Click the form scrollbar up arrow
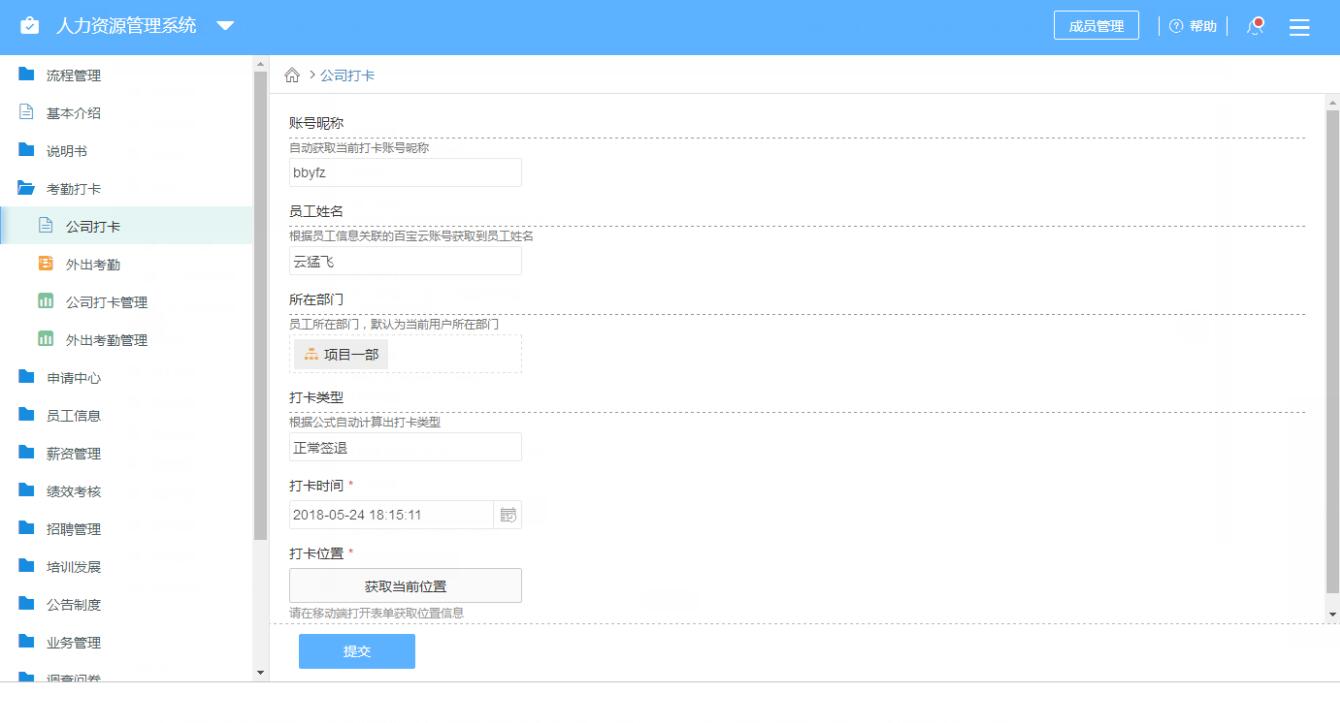The image size is (1340, 723). click(1331, 102)
